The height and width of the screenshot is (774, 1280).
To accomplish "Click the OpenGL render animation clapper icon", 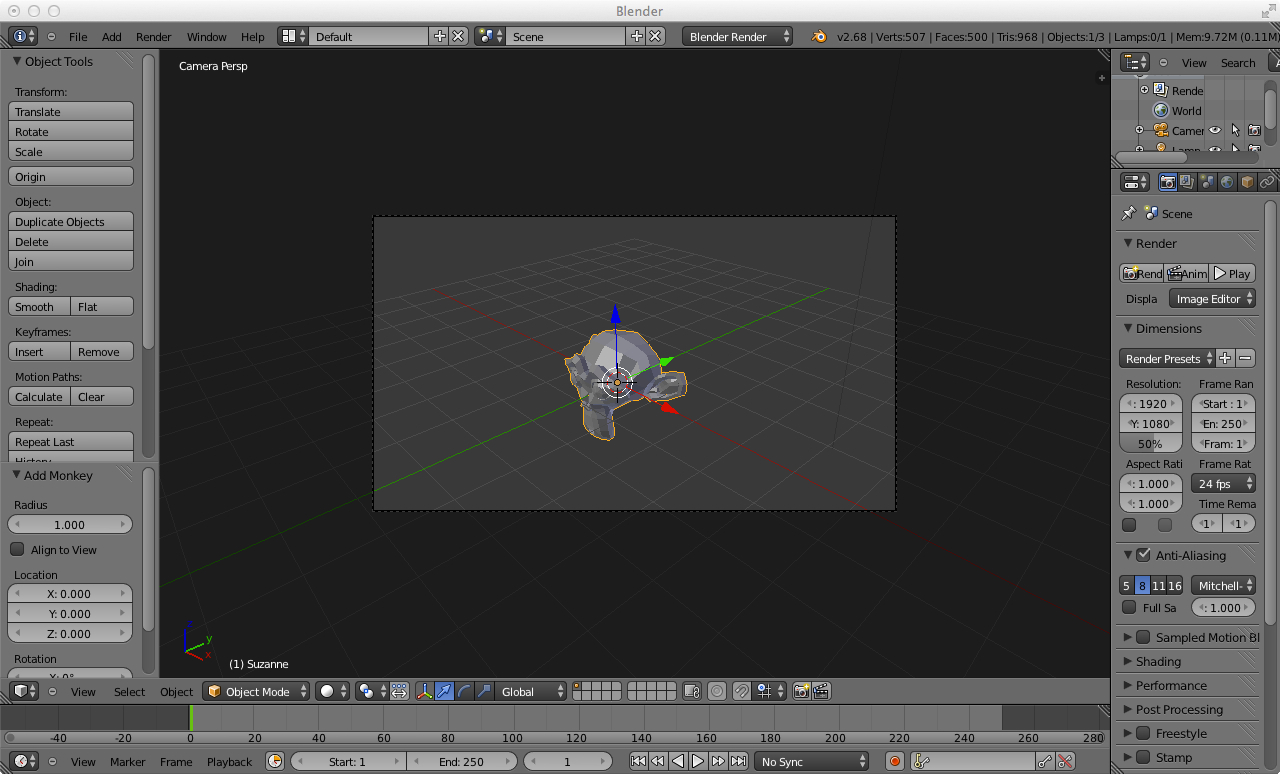I will (821, 691).
